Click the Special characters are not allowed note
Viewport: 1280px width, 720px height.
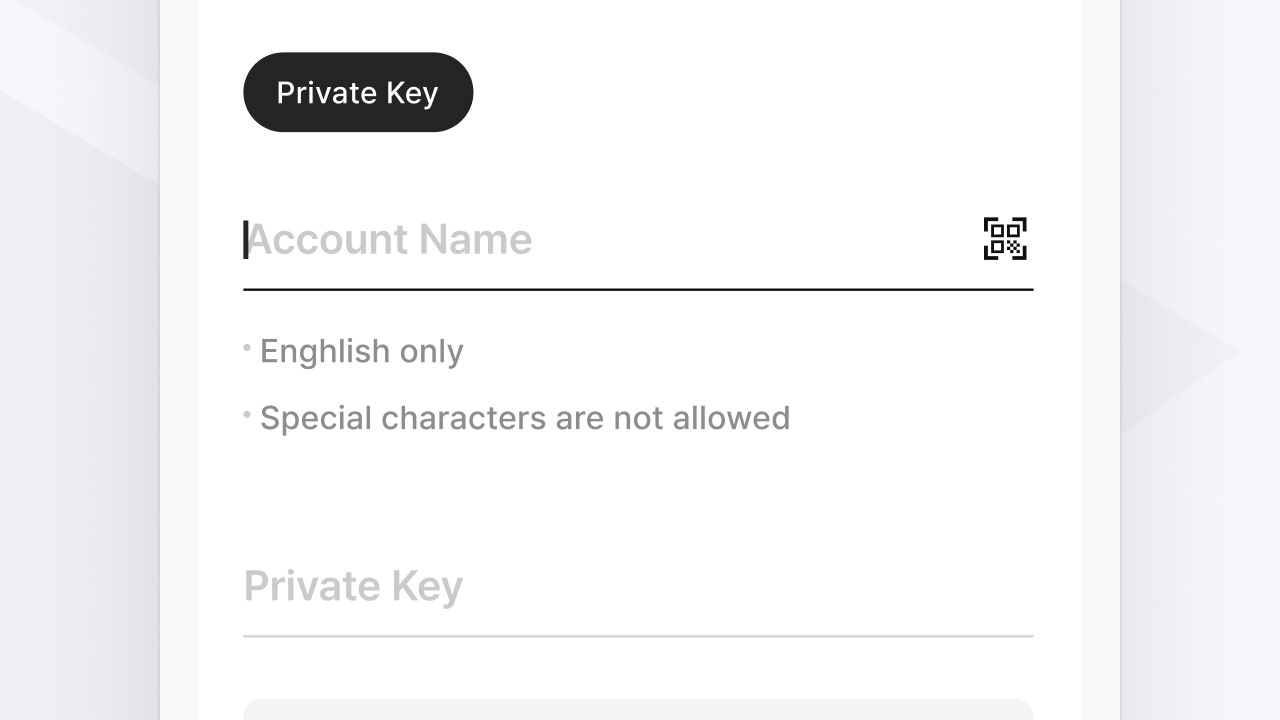click(525, 418)
